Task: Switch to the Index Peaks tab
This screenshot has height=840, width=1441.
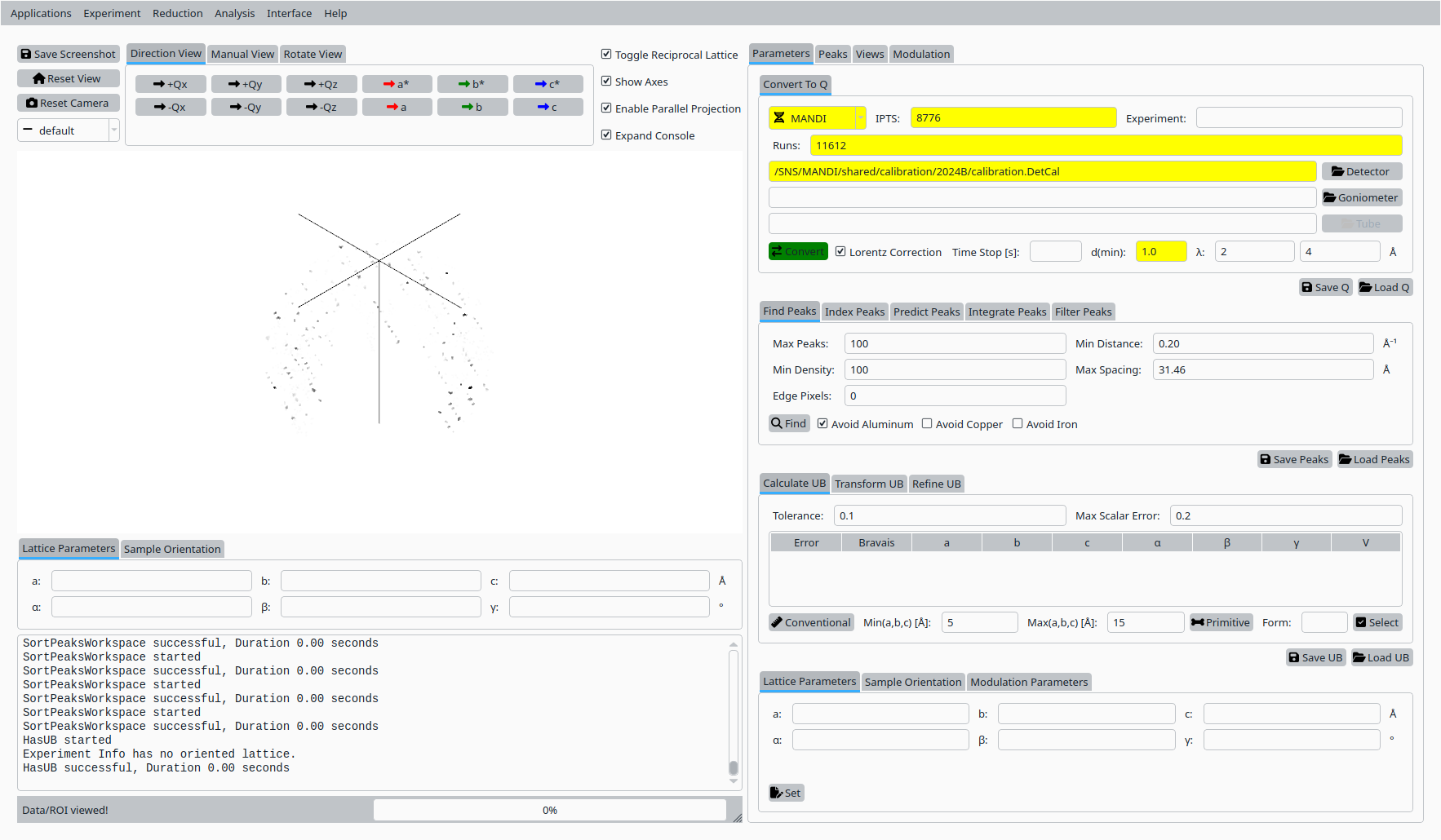Action: 854,312
